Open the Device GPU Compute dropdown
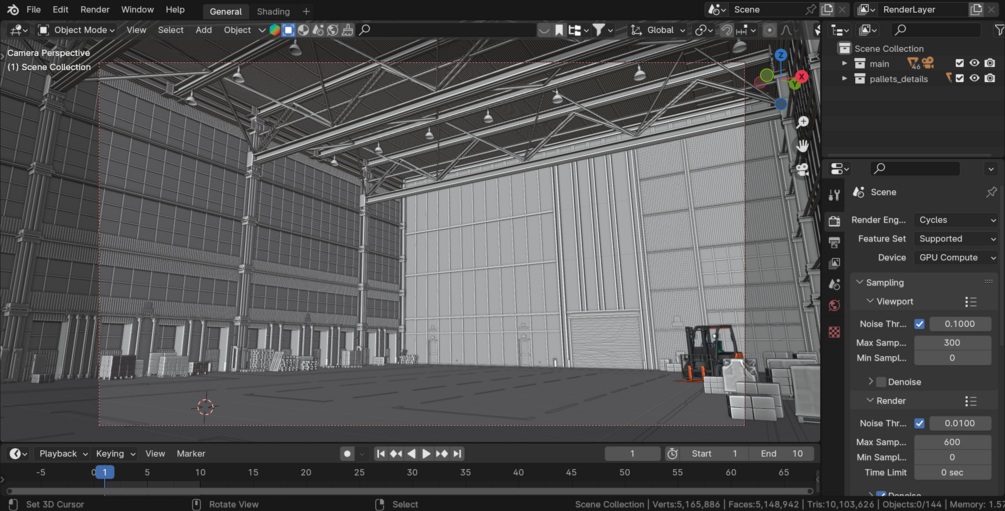 957,257
